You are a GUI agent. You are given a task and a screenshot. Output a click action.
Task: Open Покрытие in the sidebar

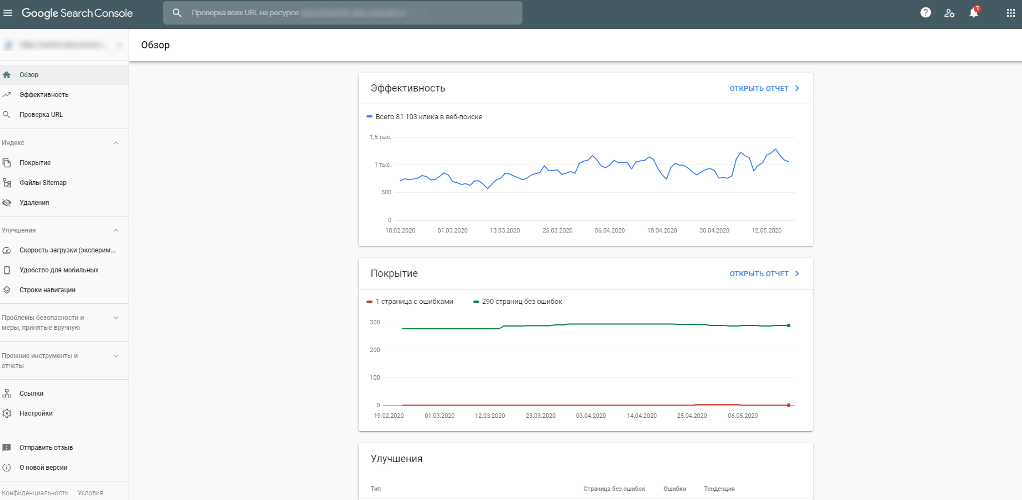64,162
